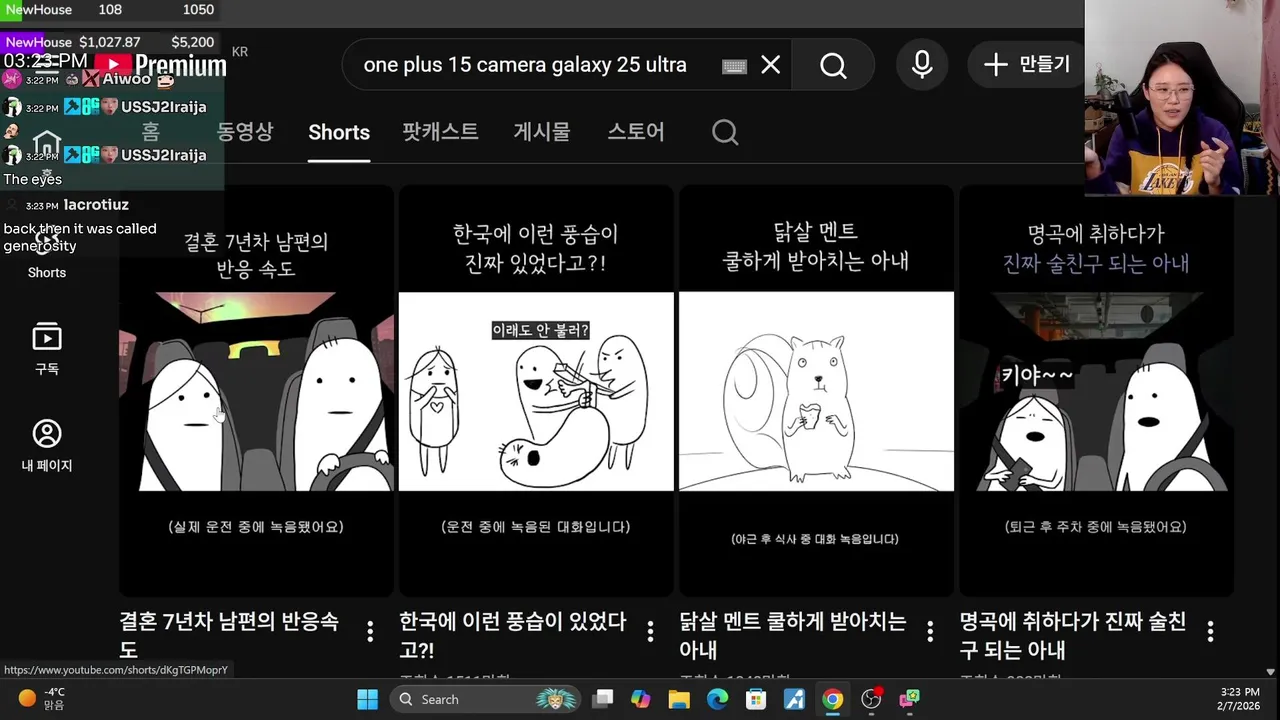Image resolution: width=1280 pixels, height=720 pixels.
Task: Select the Shorts tab
Action: tap(339, 132)
